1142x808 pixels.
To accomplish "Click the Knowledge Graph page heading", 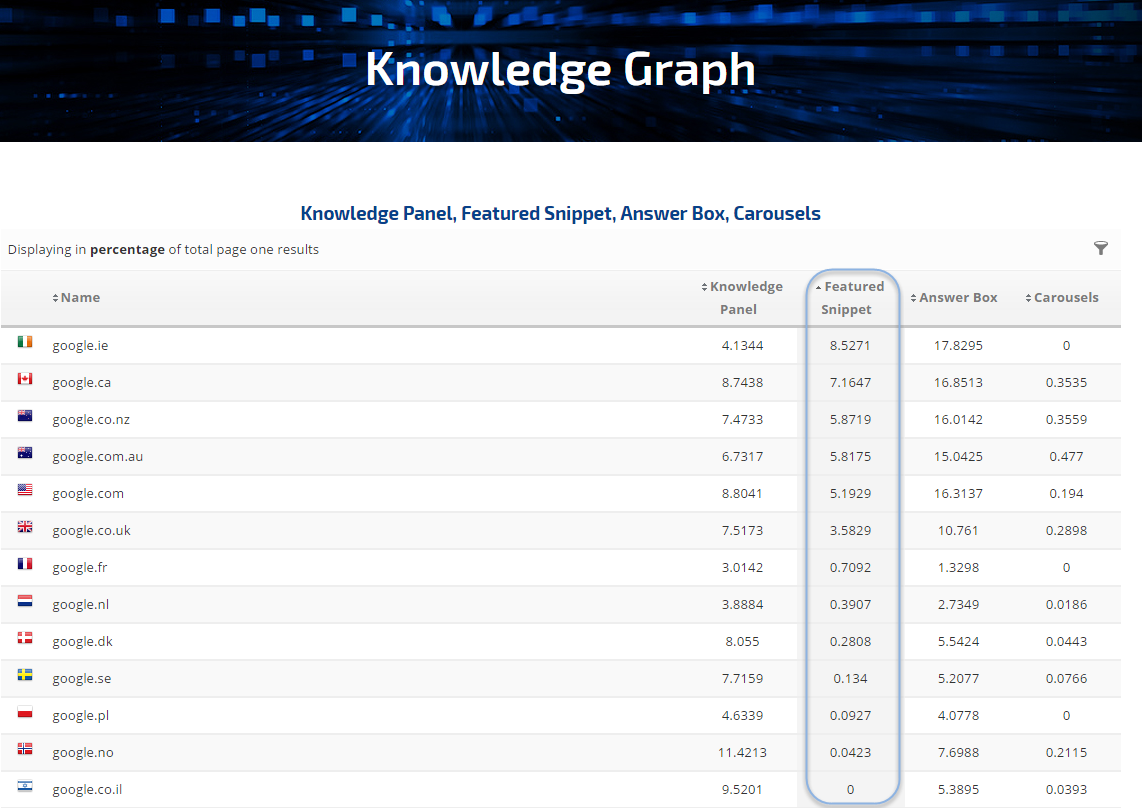I will (560, 70).
